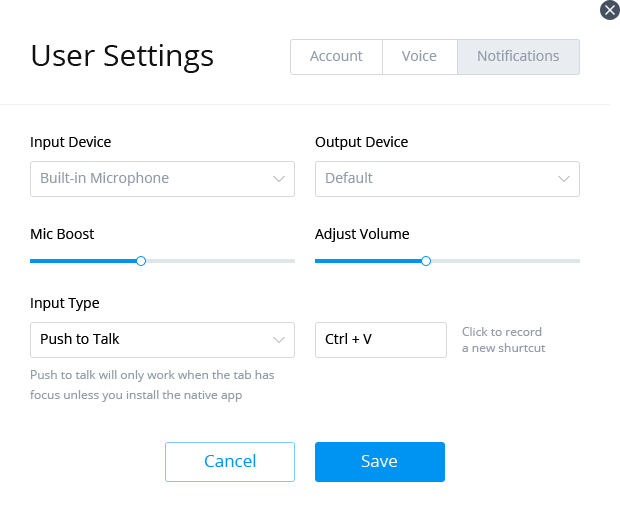Click the blue filled Mic Boost track
The image size is (620, 512).
[85, 261]
